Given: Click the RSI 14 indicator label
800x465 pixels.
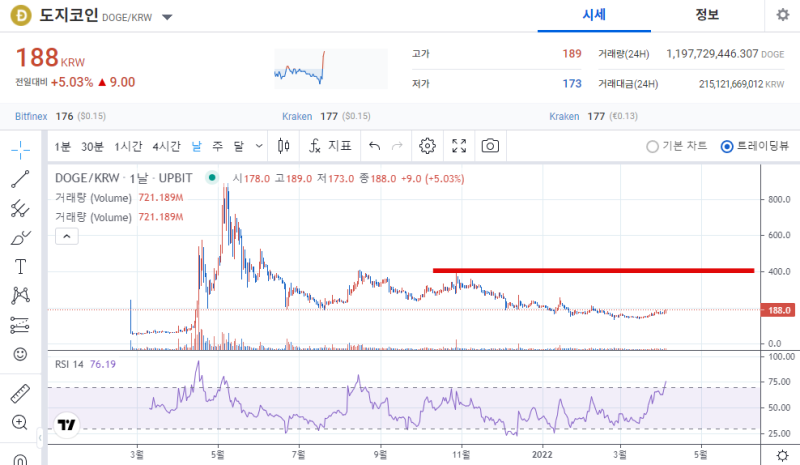Looking at the screenshot, I should (x=69, y=364).
